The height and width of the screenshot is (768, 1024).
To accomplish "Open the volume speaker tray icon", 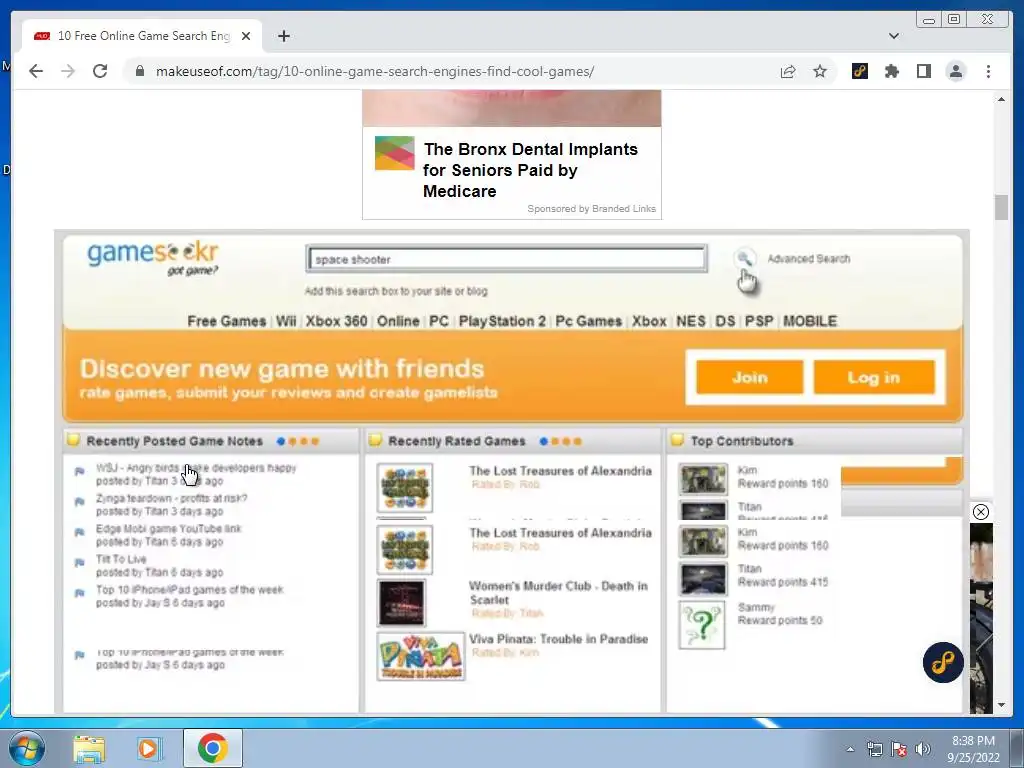I will pos(923,749).
